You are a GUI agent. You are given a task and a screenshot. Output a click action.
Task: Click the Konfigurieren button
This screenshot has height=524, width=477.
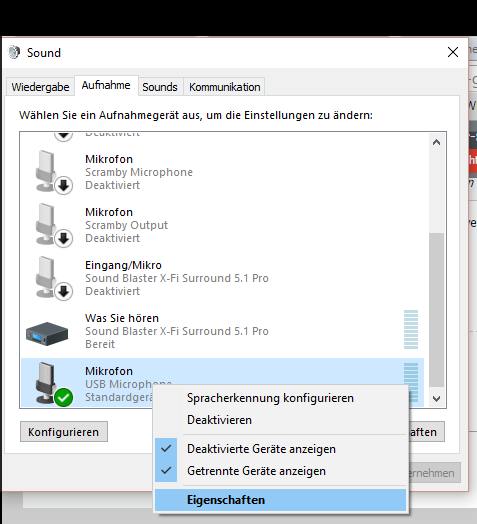[x=64, y=432]
